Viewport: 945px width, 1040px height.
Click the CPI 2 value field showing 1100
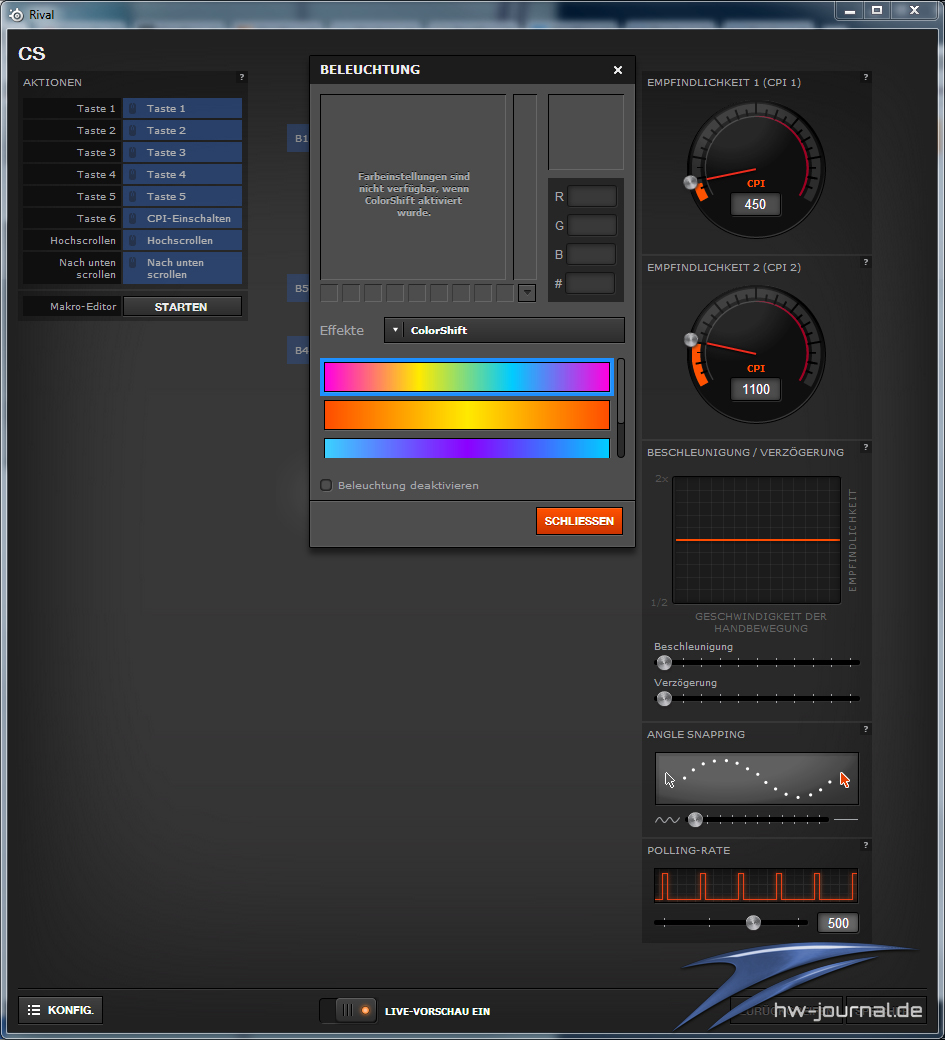755,389
